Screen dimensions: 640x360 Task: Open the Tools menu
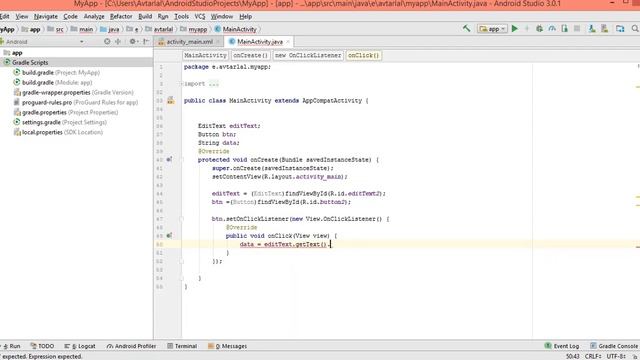[181, 16]
